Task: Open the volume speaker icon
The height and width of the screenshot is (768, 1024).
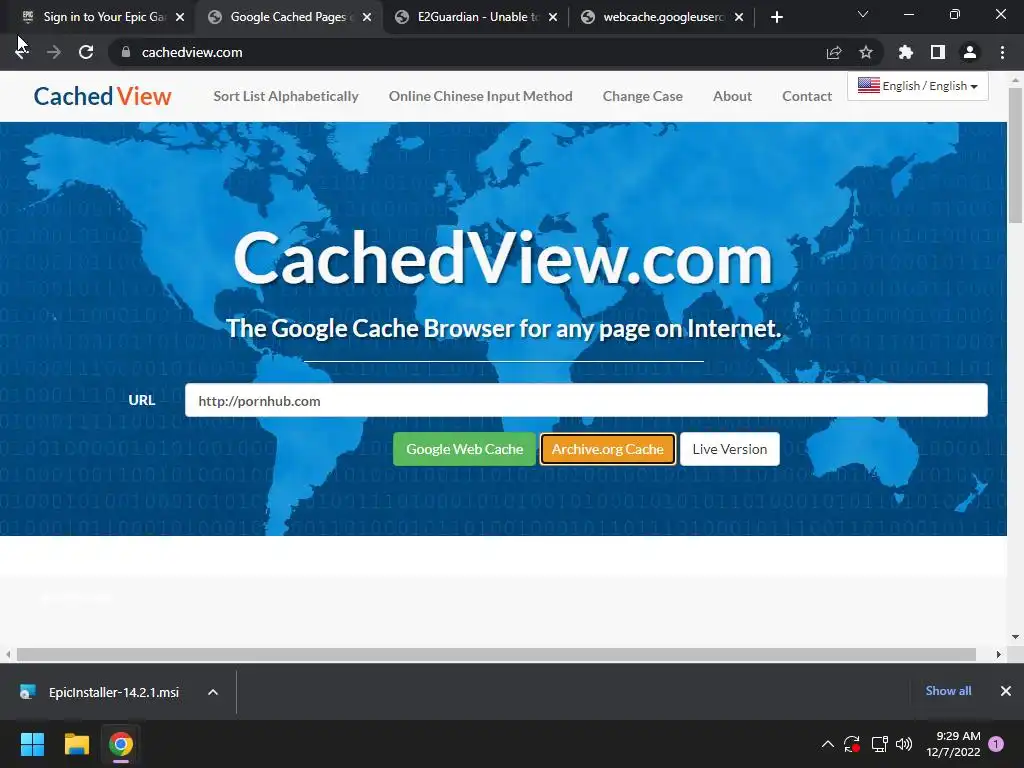Action: click(904, 744)
